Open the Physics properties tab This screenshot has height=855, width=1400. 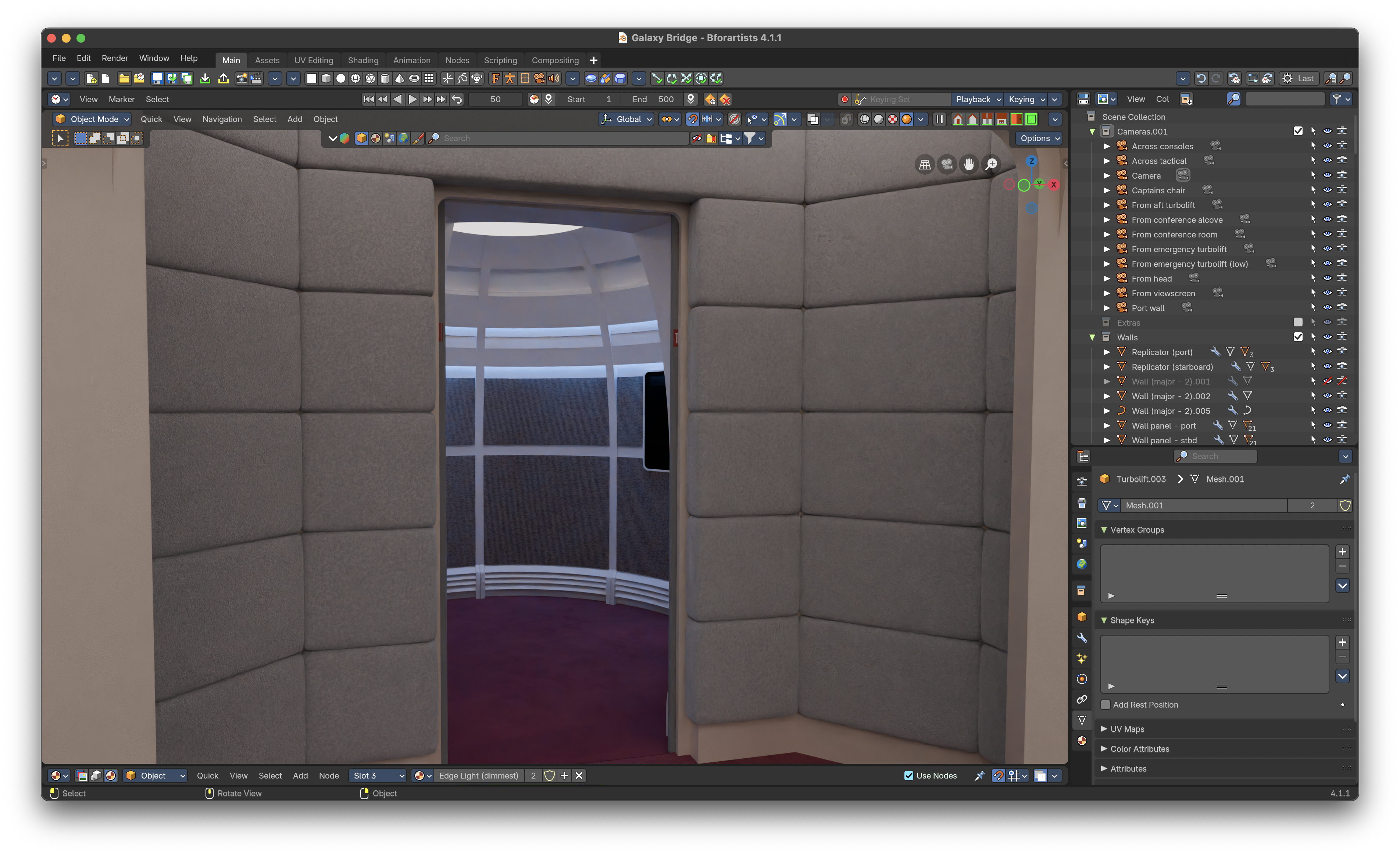(x=1082, y=679)
